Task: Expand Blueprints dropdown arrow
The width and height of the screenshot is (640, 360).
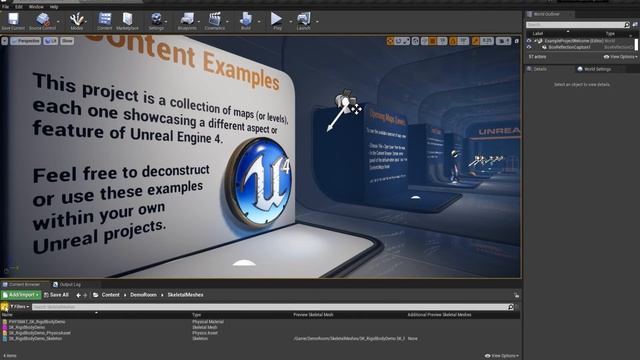Action: 199,21
